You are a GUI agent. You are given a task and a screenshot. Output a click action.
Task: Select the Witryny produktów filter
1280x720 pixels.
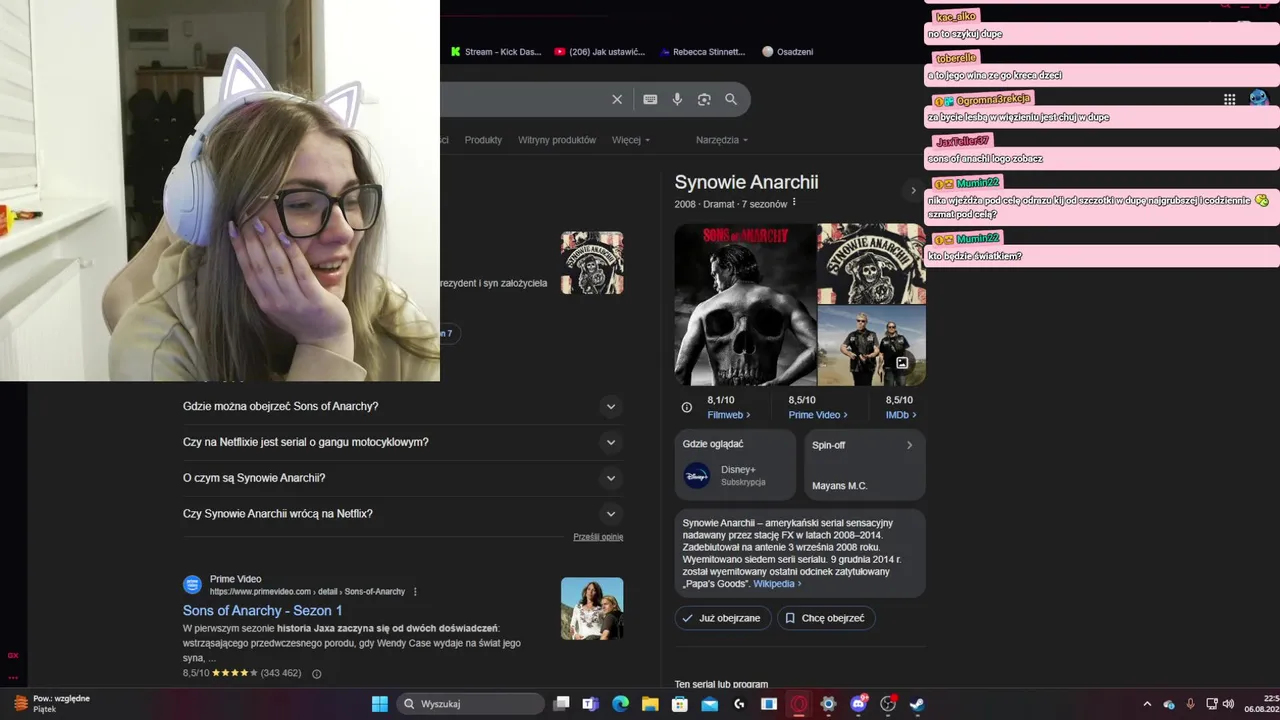pos(557,140)
